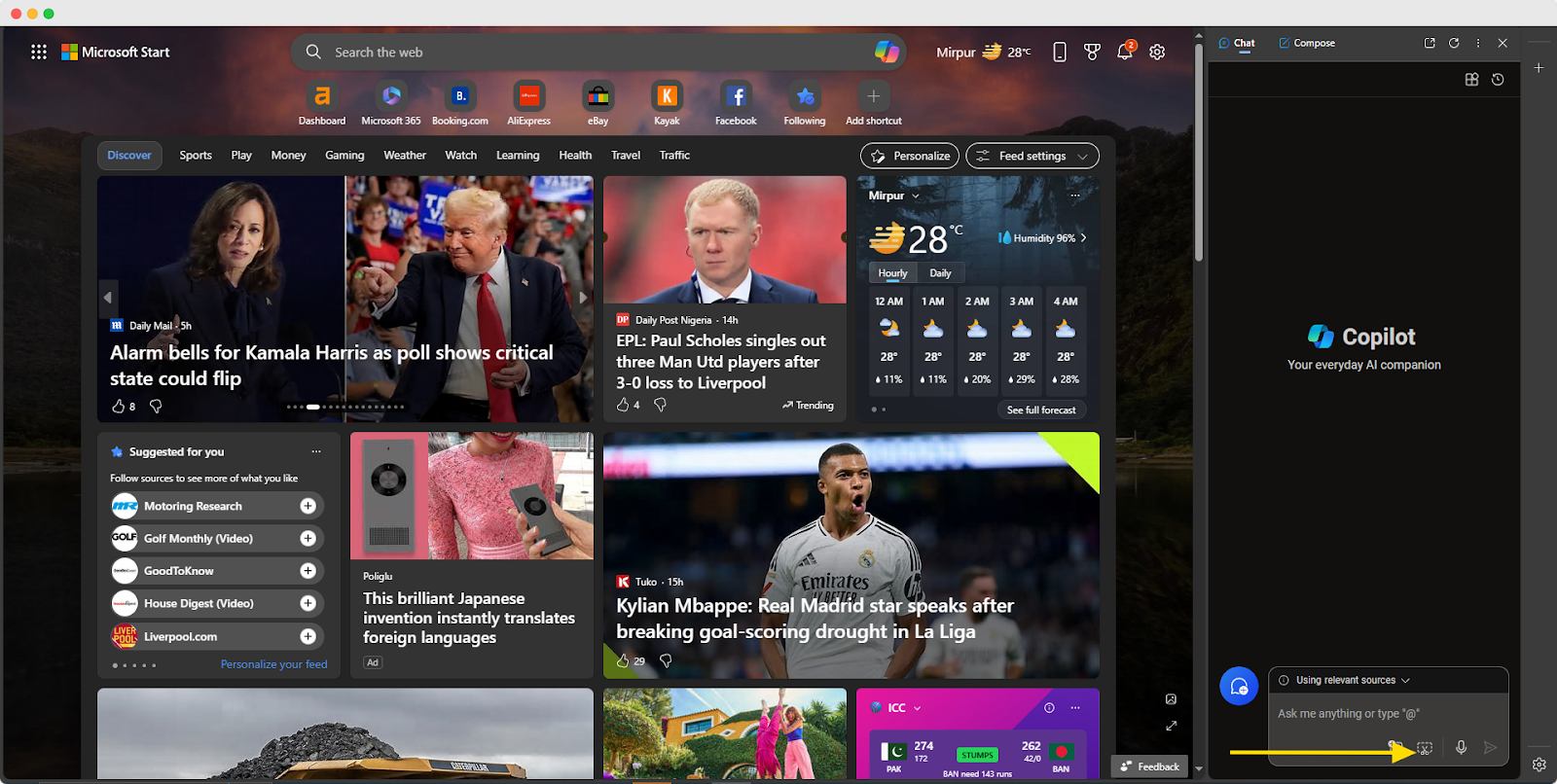Open the Kayak shortcut
This screenshot has height=784, width=1557.
[667, 103]
